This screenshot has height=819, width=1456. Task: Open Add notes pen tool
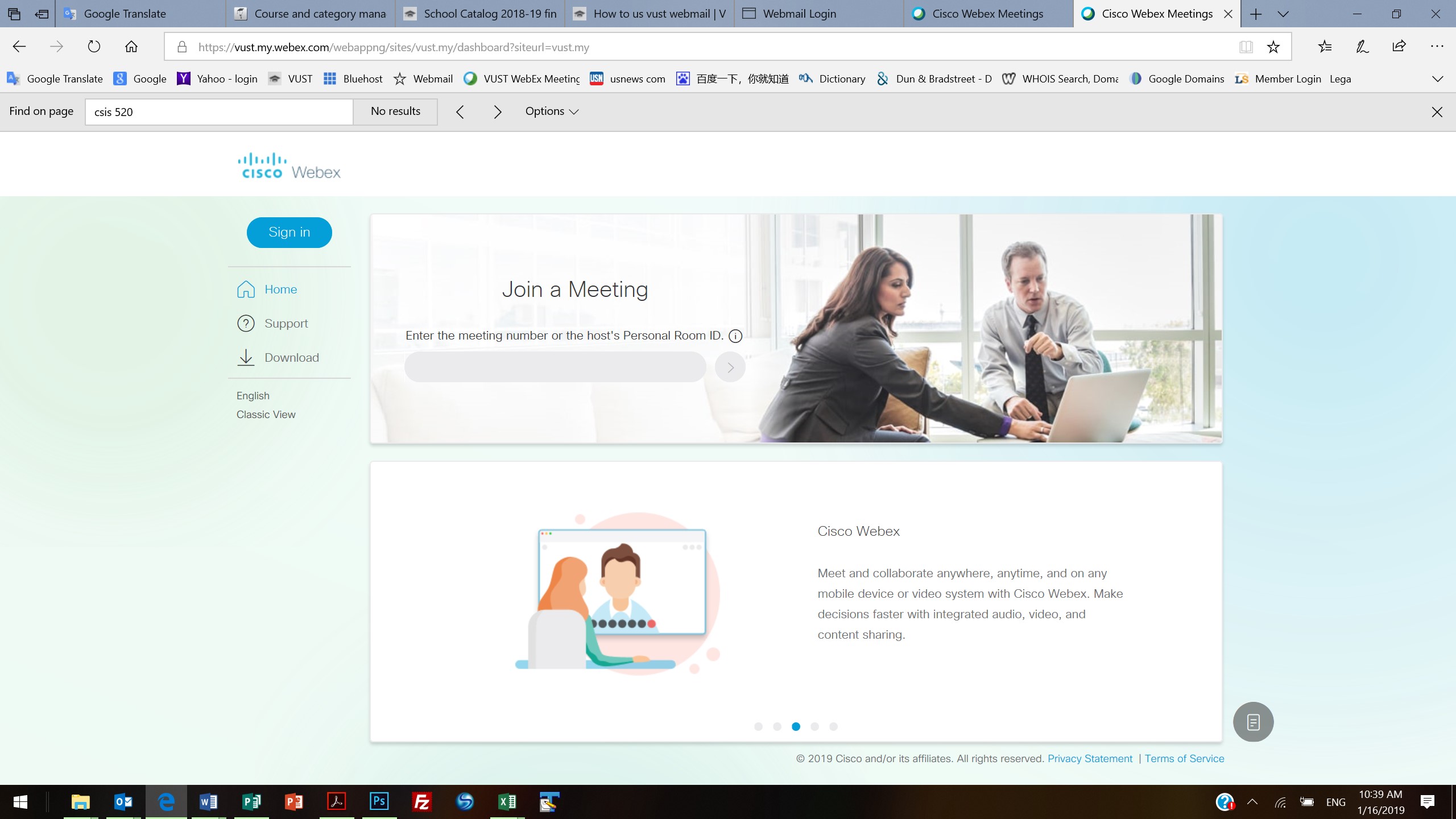tap(1362, 47)
